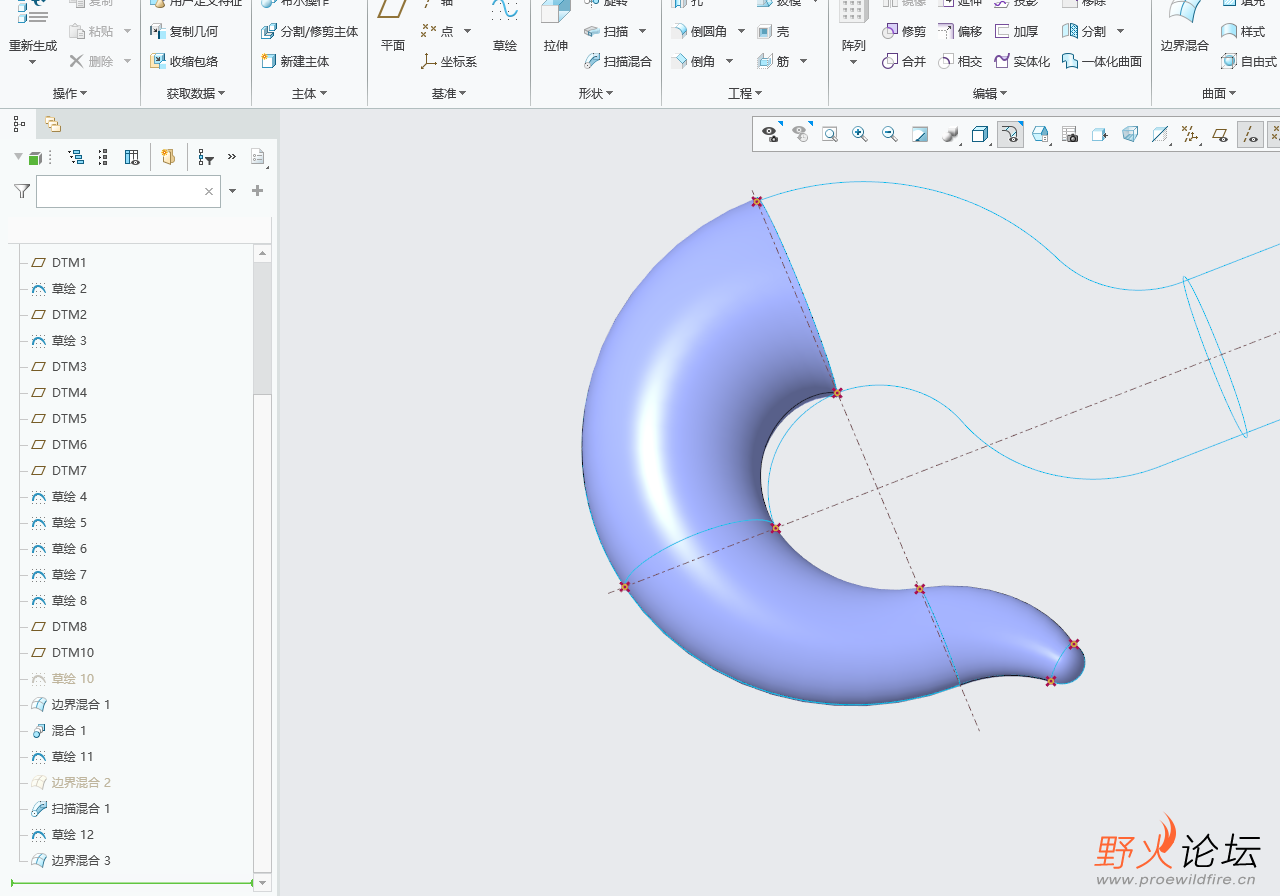Select the 收缩包络 (Shrinkwrap) tool

(183, 61)
